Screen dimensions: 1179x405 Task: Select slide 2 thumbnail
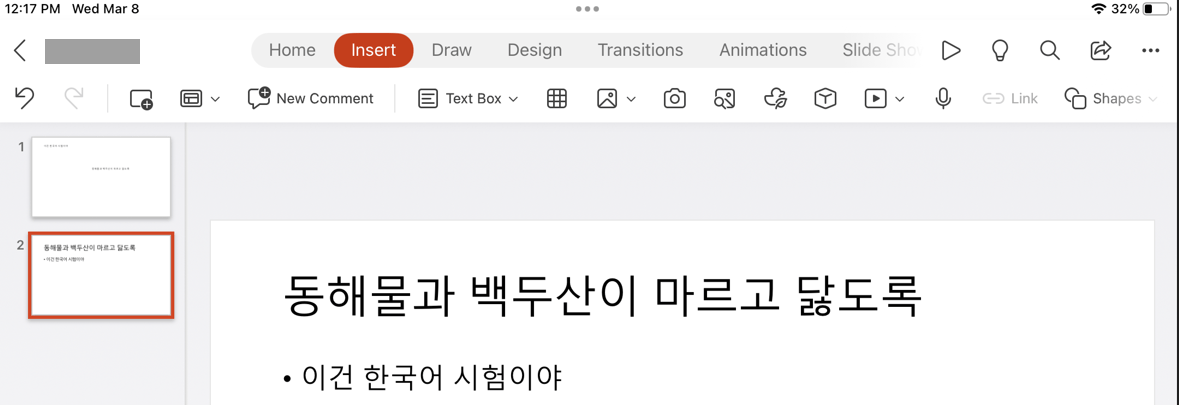pos(102,275)
